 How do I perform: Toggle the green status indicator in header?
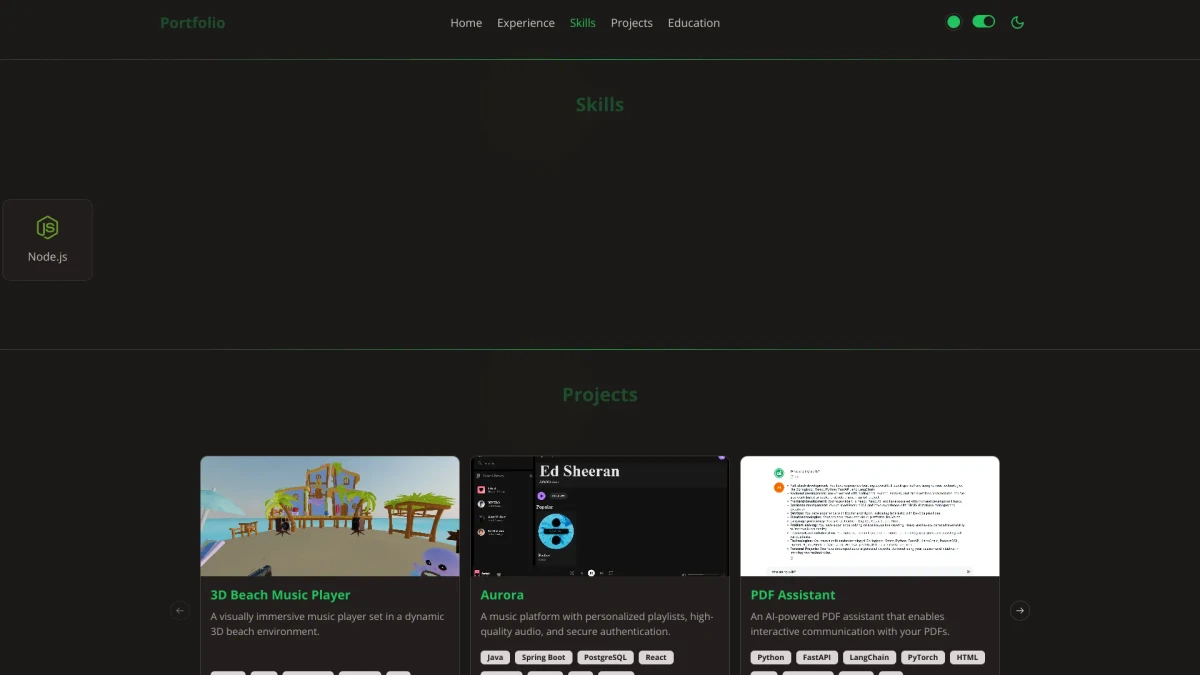tap(953, 21)
